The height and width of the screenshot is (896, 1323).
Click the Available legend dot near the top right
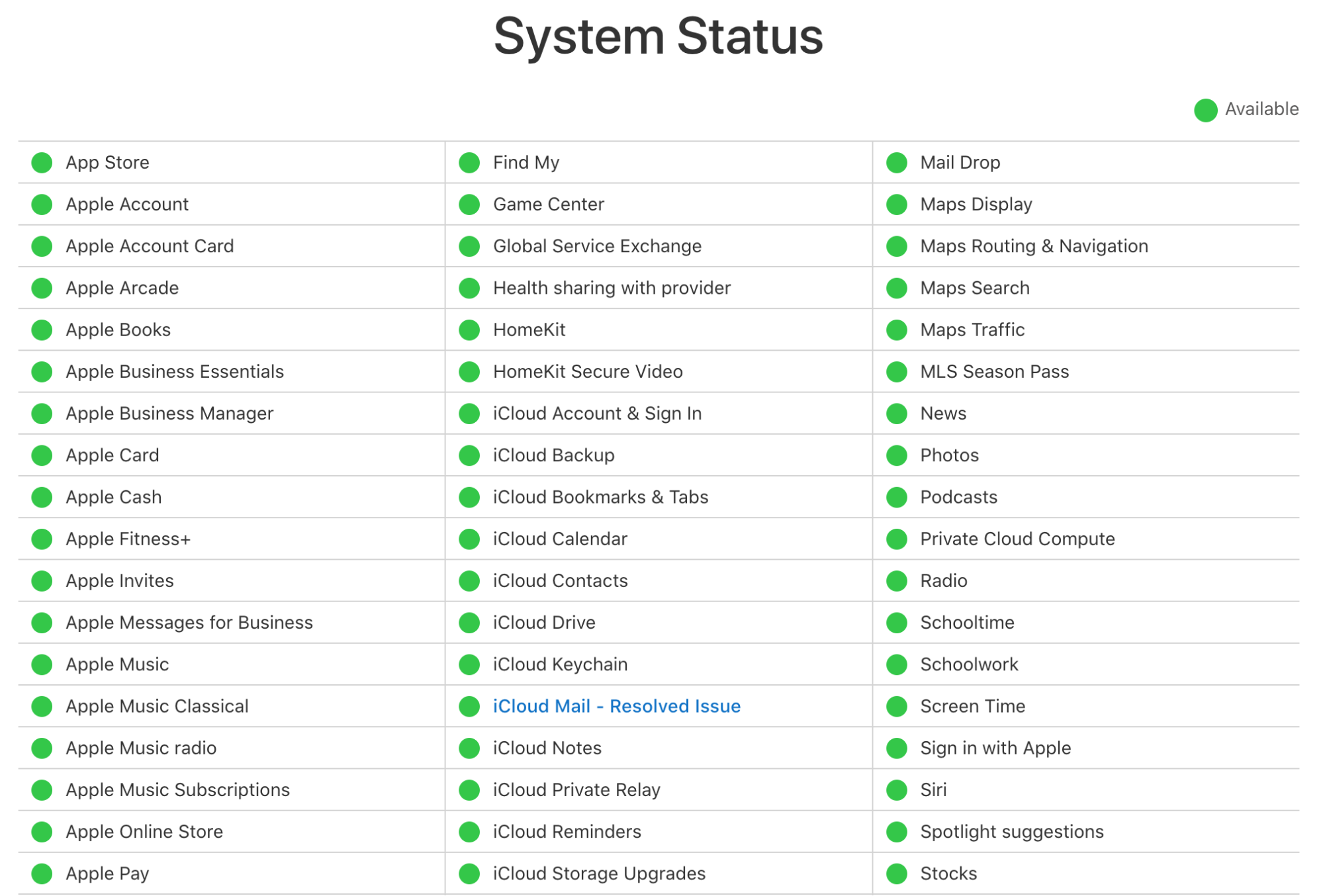click(x=1205, y=109)
